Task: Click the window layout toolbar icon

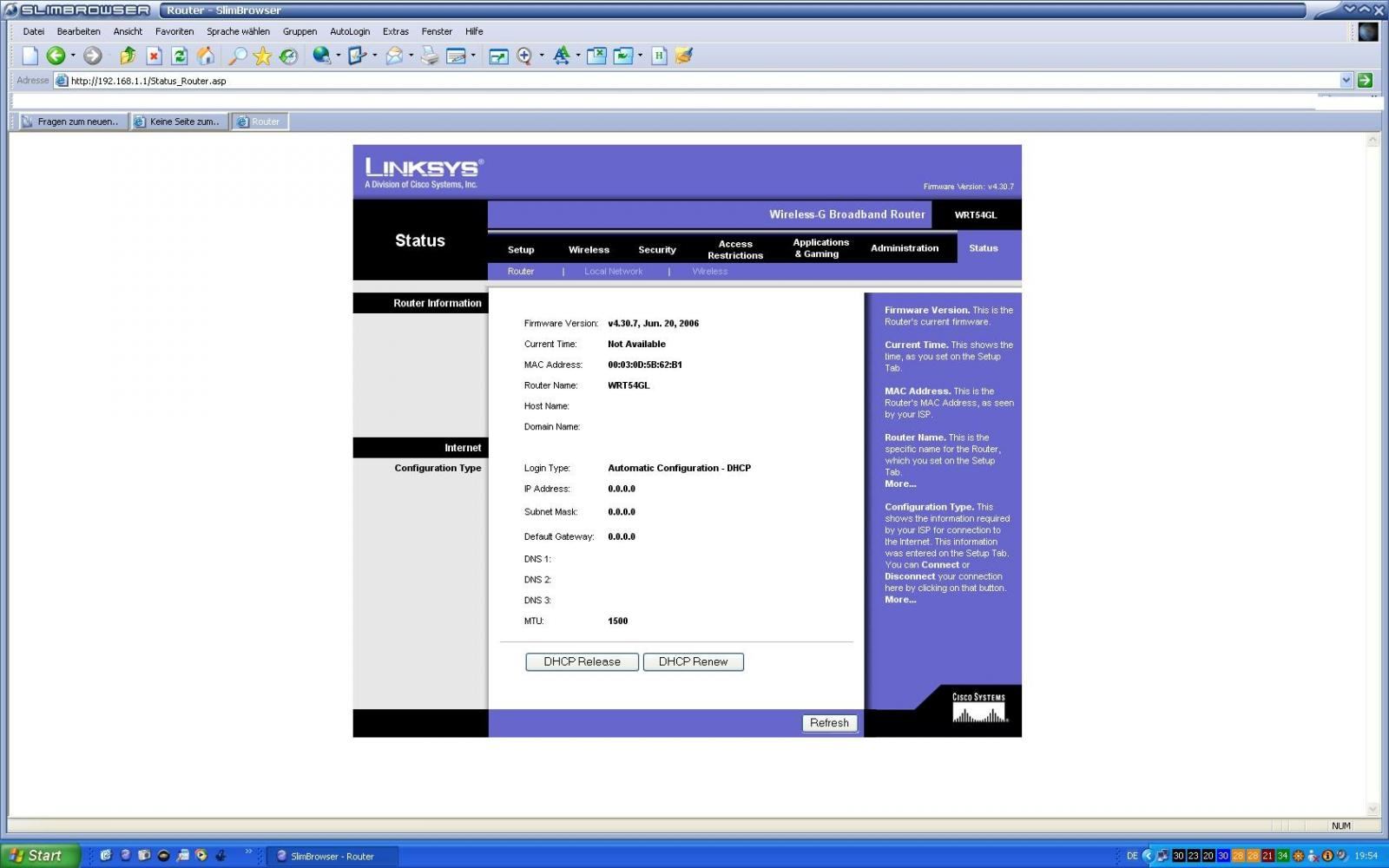Action: (x=456, y=56)
